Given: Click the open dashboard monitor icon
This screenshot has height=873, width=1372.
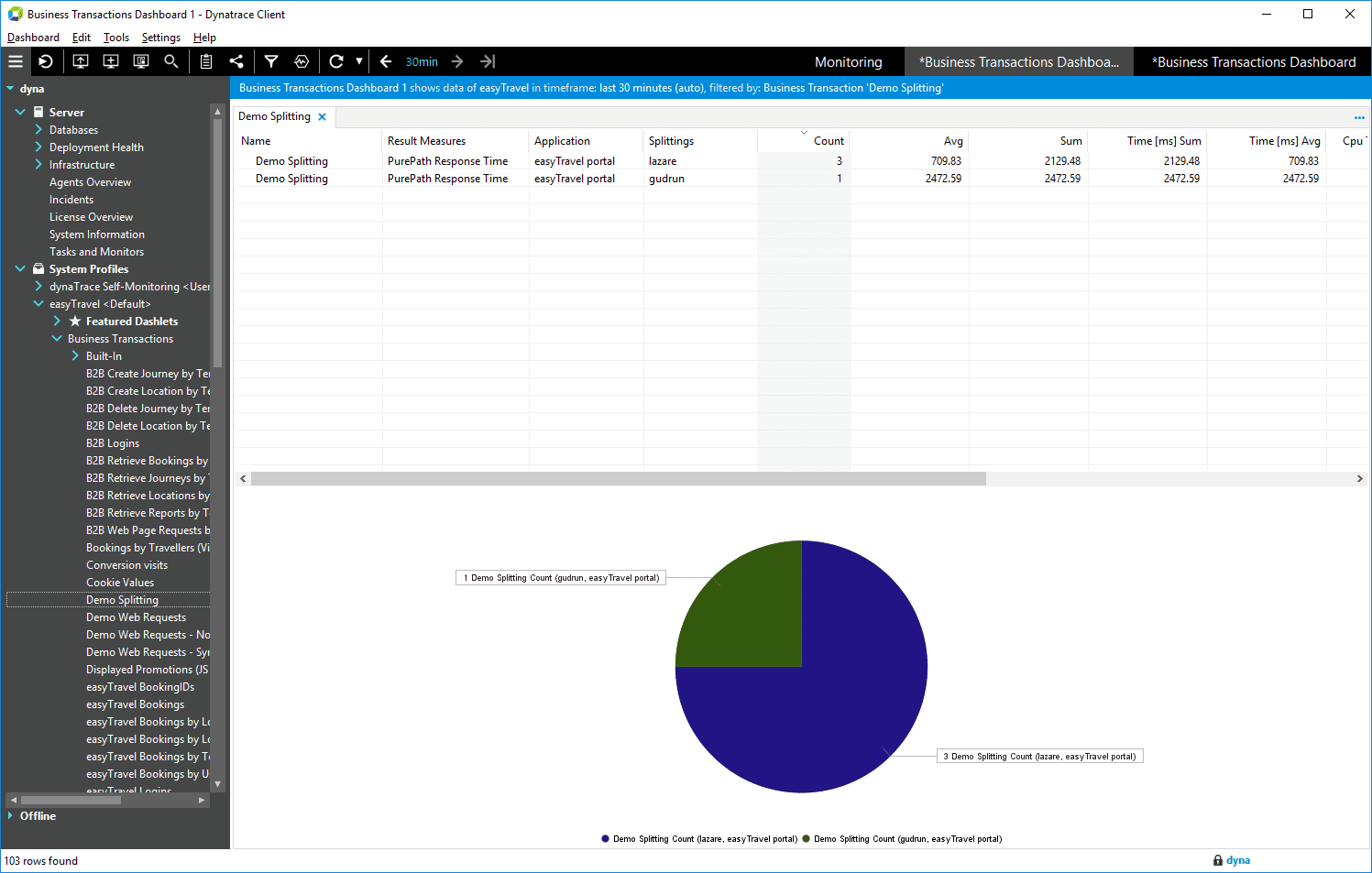Looking at the screenshot, I should click(81, 61).
